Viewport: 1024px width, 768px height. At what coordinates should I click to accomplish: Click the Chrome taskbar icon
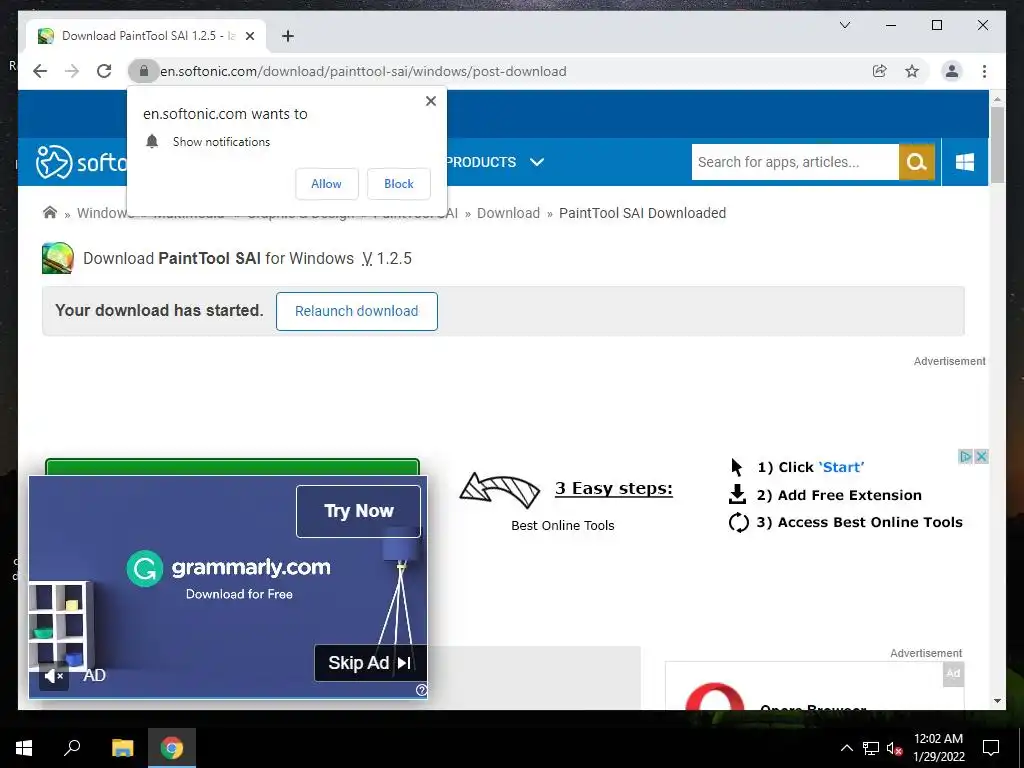172,748
